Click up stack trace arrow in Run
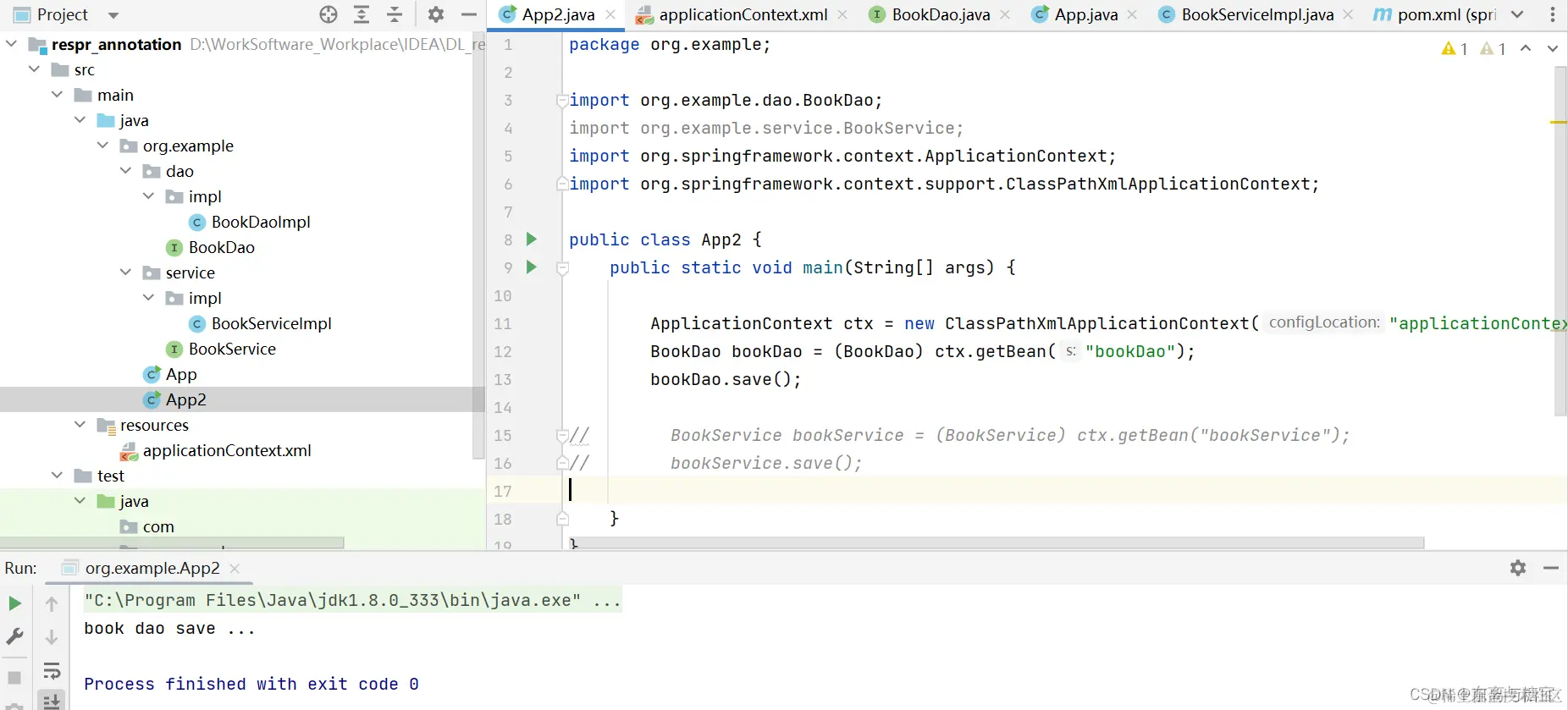1568x710 pixels. point(52,603)
